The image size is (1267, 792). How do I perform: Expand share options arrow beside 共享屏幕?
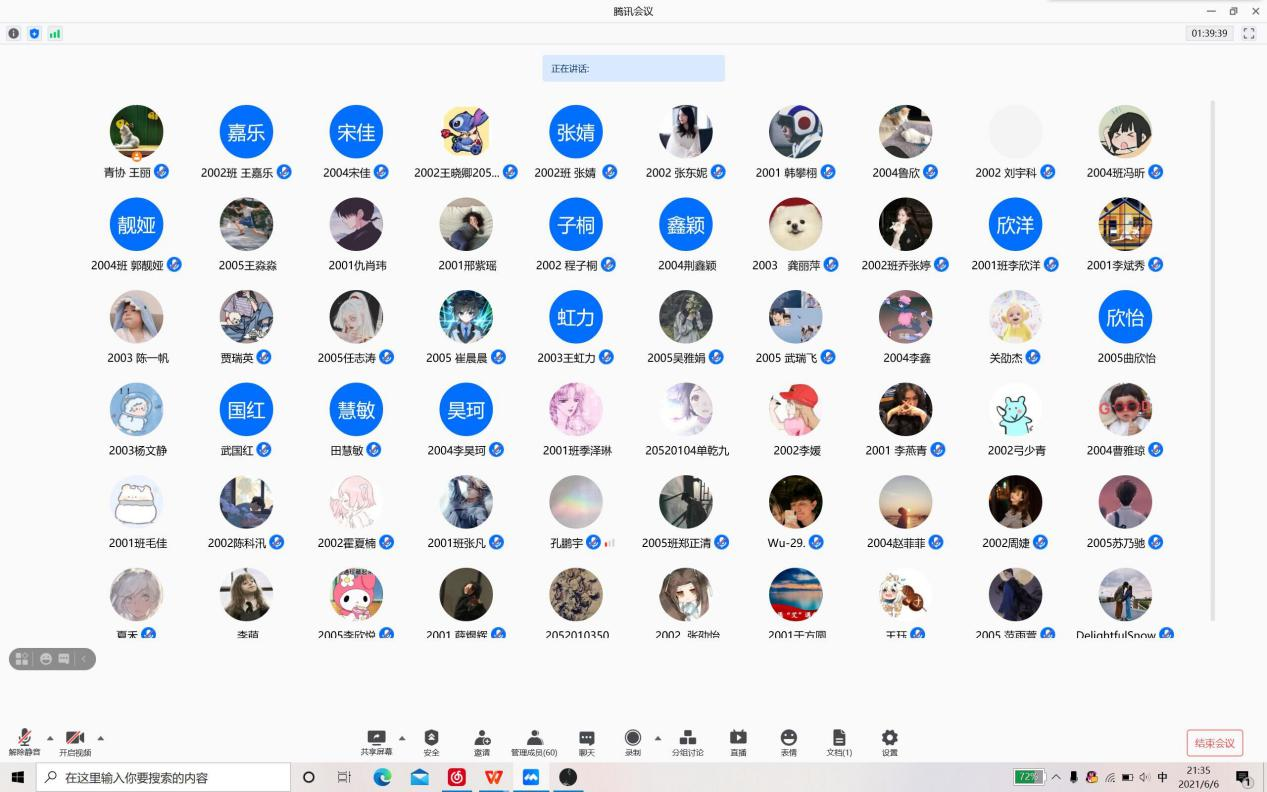(x=402, y=738)
